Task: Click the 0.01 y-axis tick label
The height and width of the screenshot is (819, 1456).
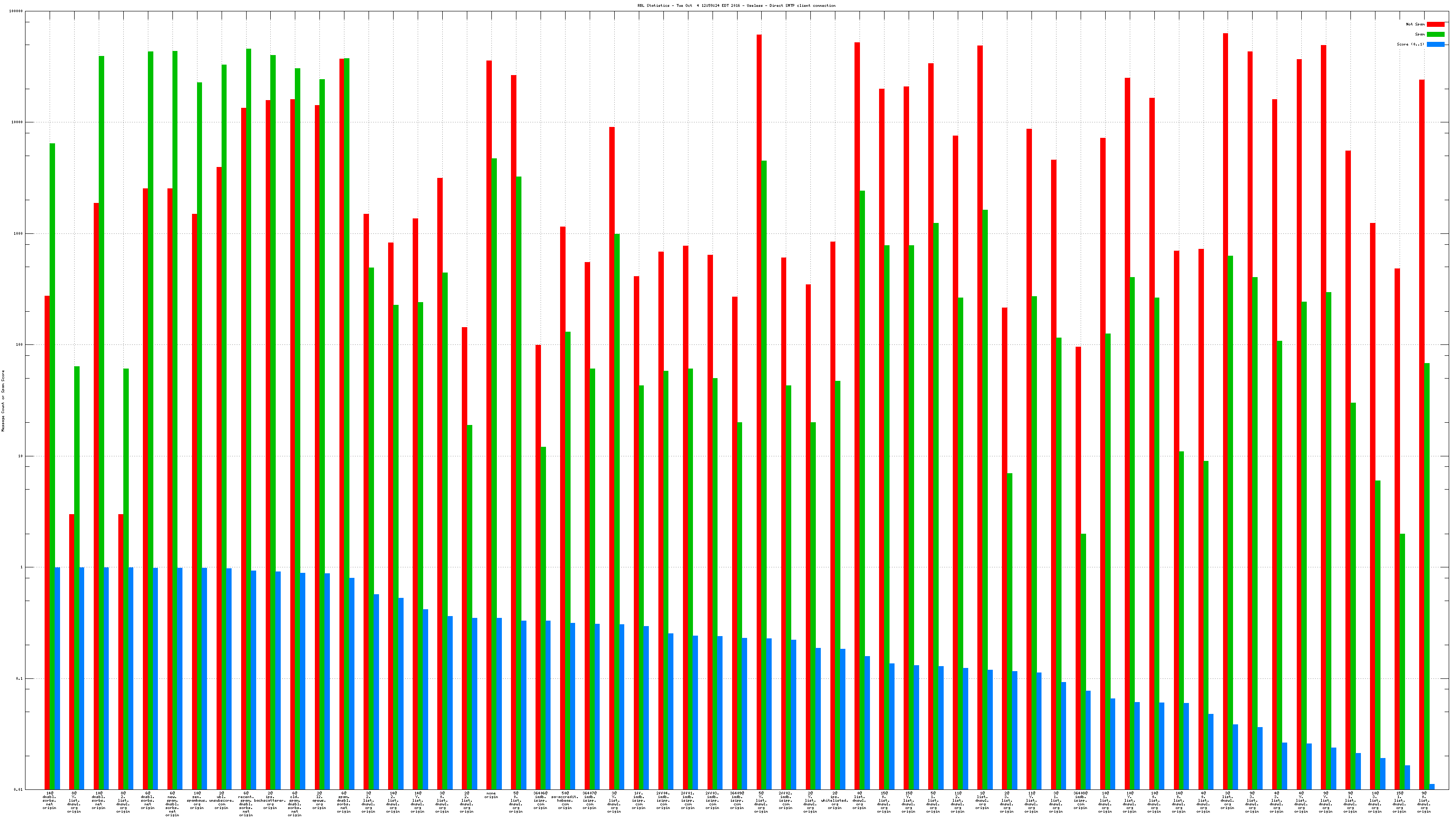Action: [x=18, y=789]
